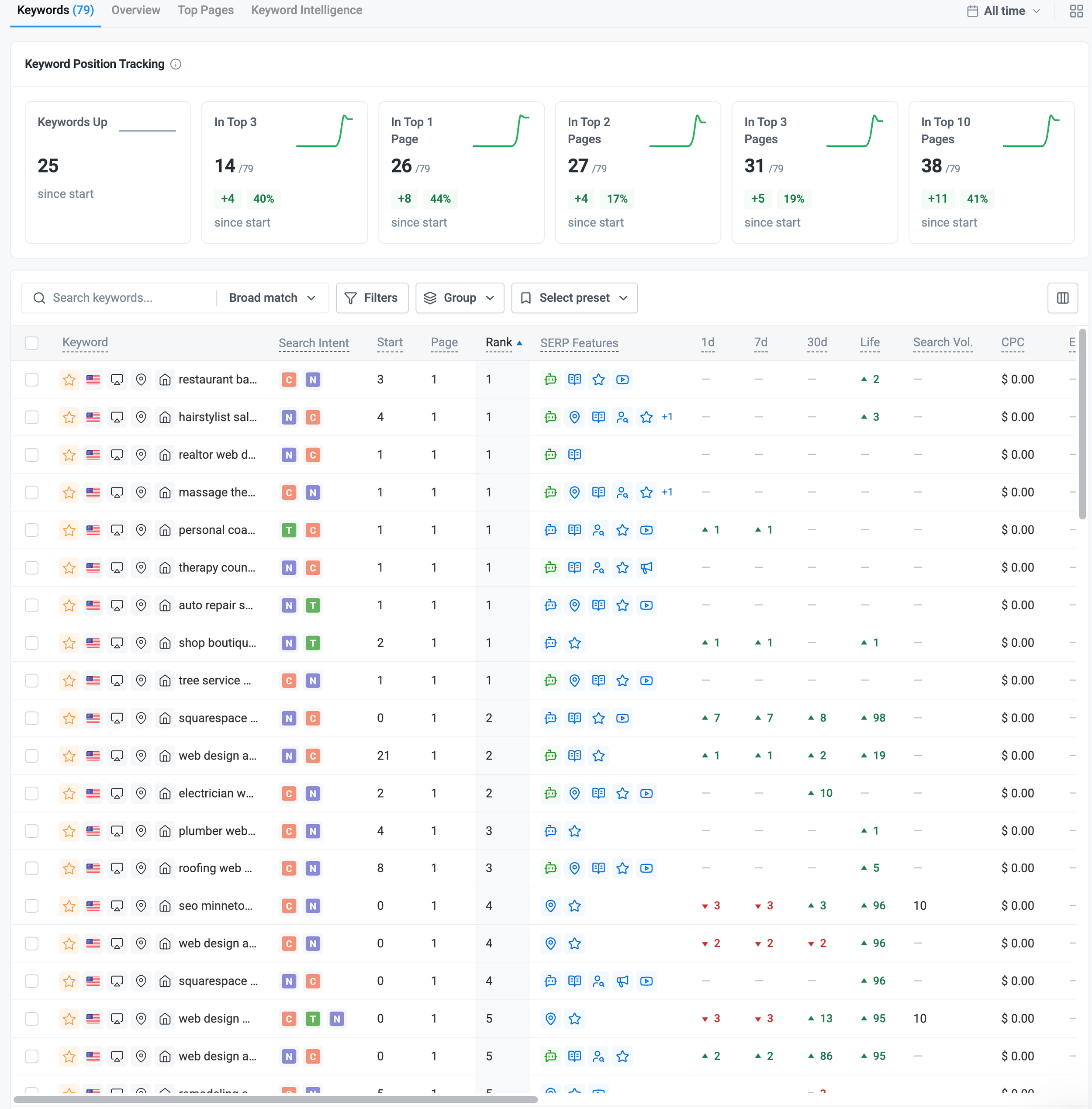Click the video SERP icon in the roofing web ... row
This screenshot has width=1092, height=1109.
[x=646, y=868]
